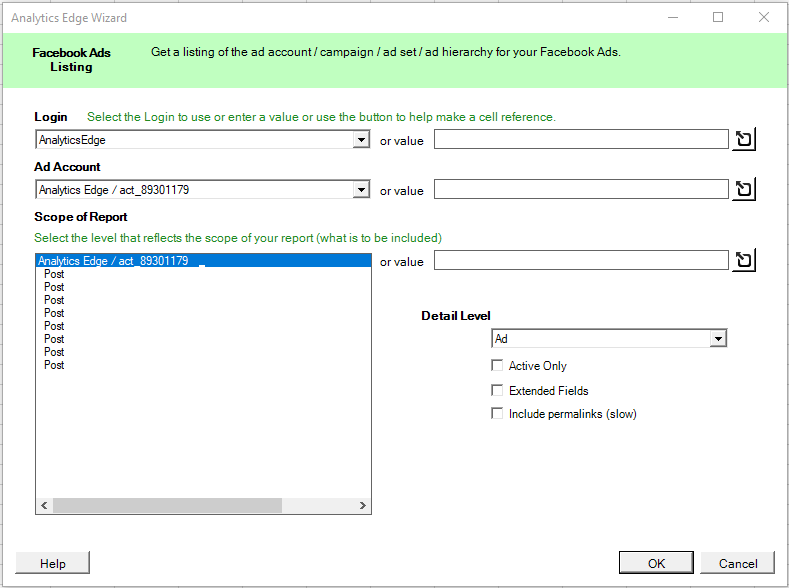Image resolution: width=789 pixels, height=588 pixels.
Task: Click cell reference button beside Login value
Action: pyautogui.click(x=743, y=140)
